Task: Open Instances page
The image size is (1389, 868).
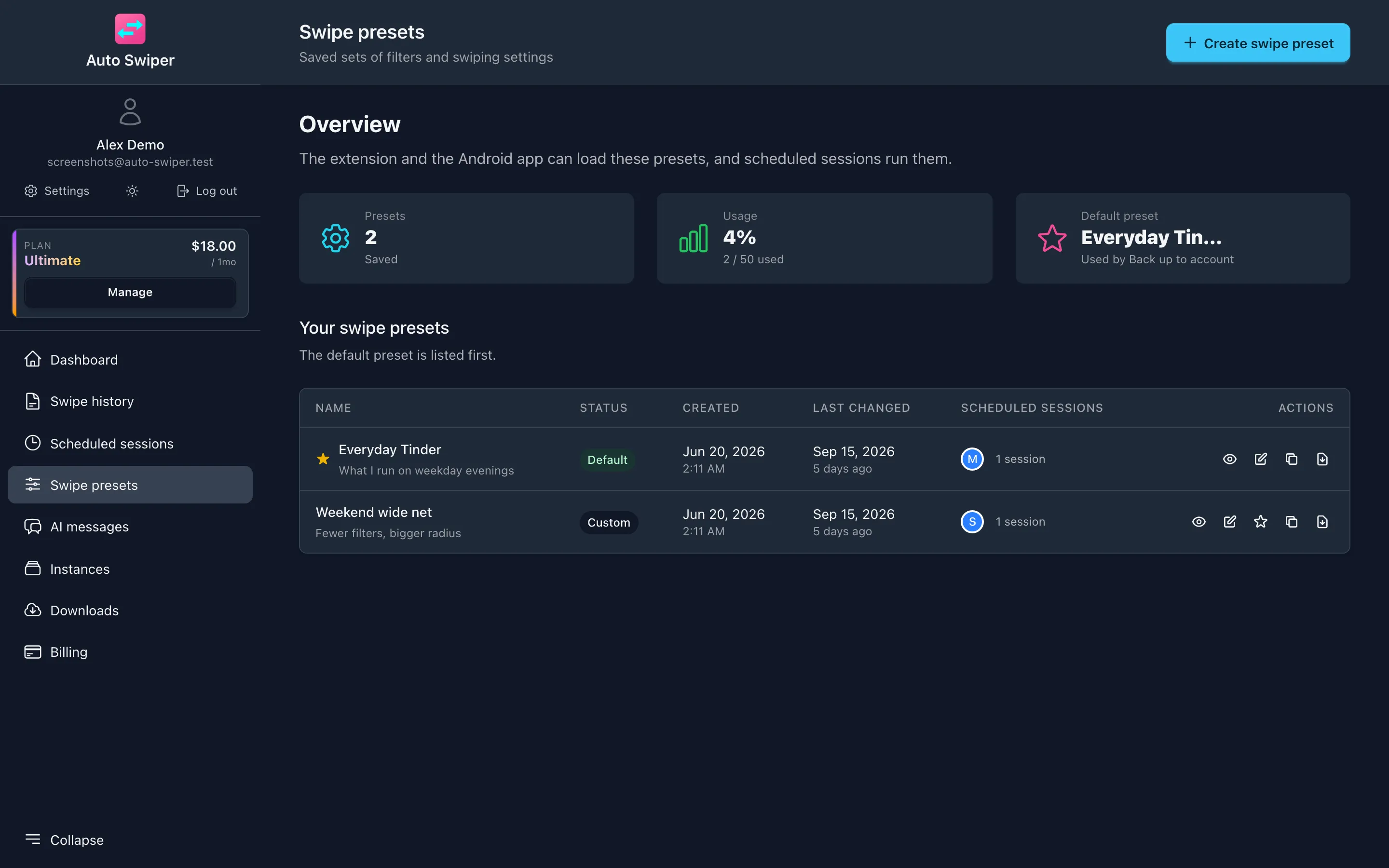Action: pos(130,569)
